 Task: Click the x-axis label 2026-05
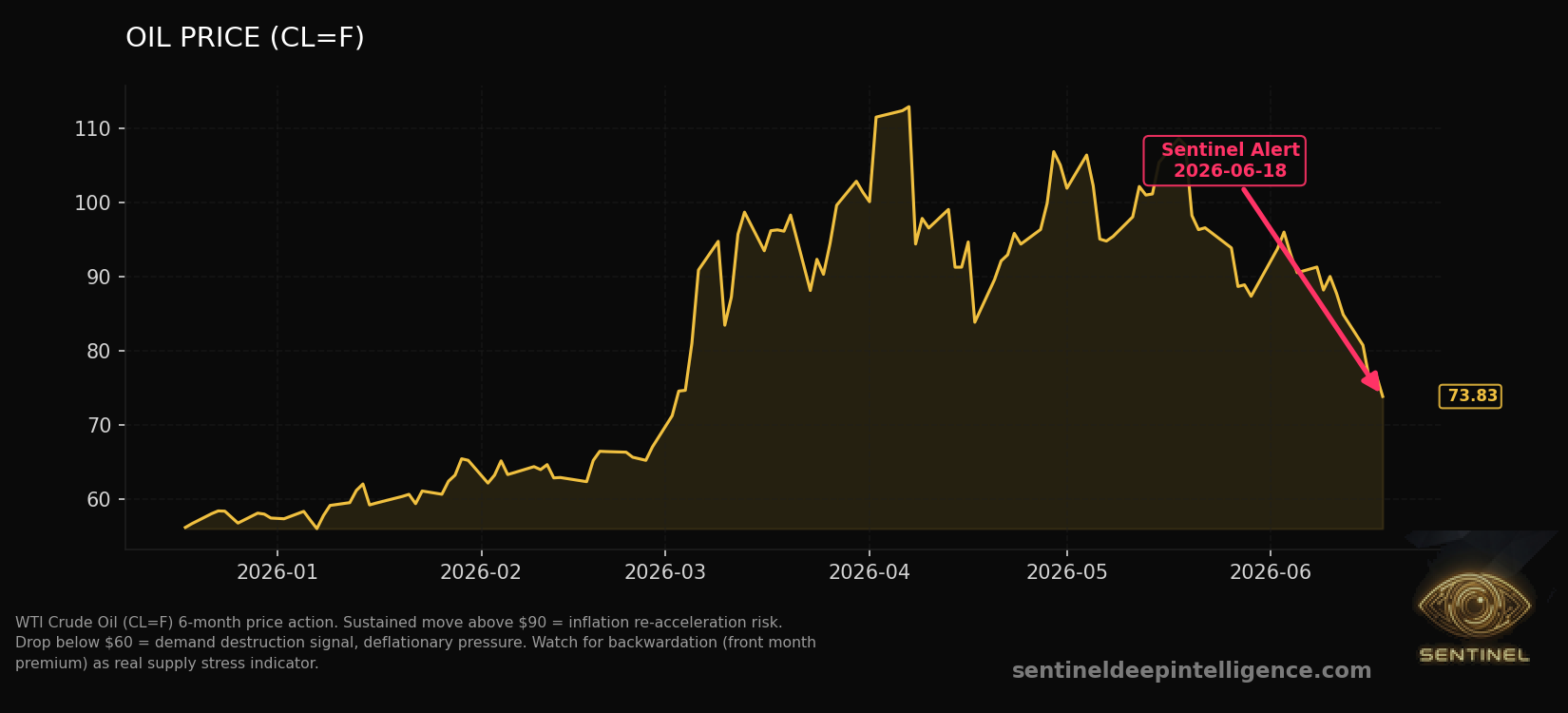click(1067, 572)
